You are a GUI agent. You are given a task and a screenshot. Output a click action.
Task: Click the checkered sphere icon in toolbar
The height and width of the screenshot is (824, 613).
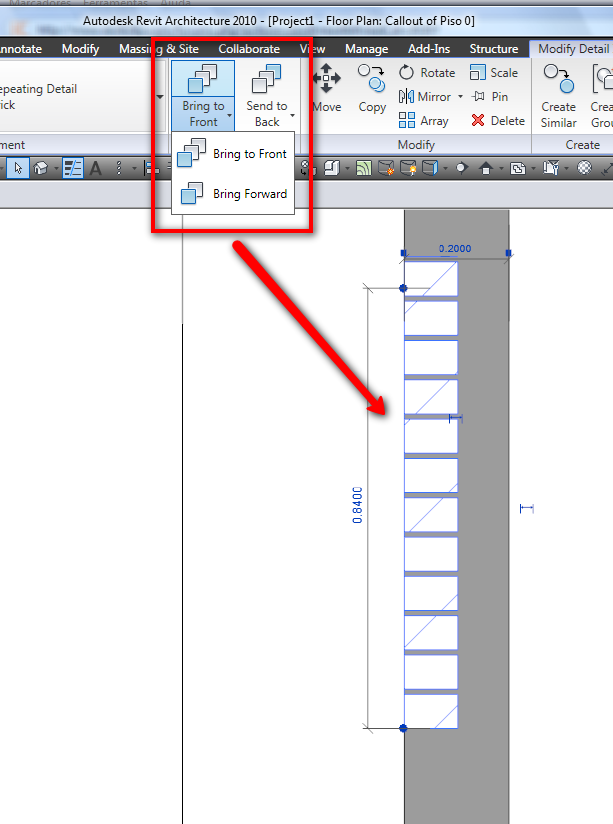click(x=584, y=168)
